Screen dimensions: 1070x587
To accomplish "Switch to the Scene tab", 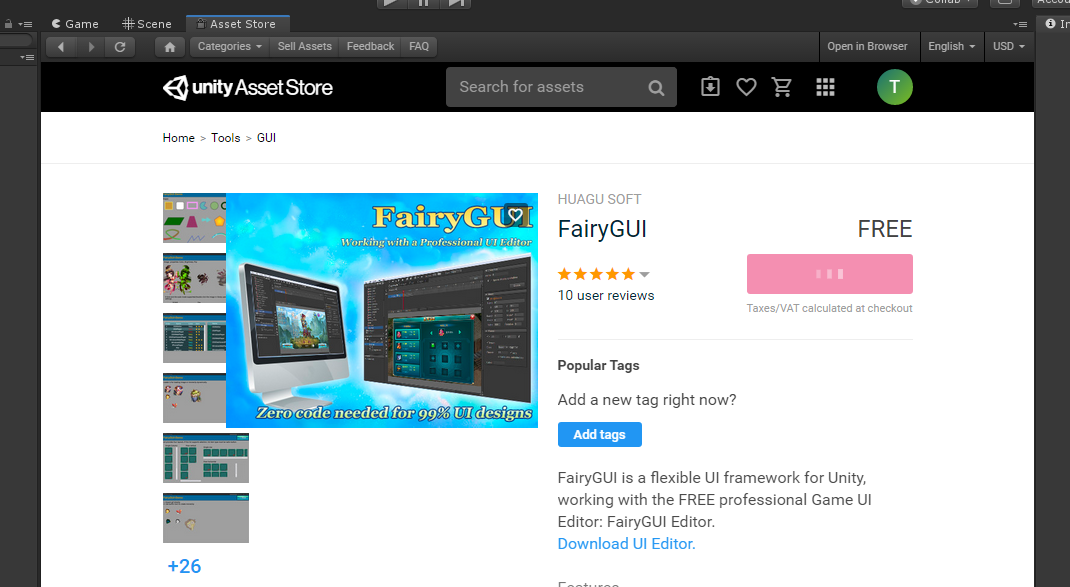I will (x=147, y=24).
